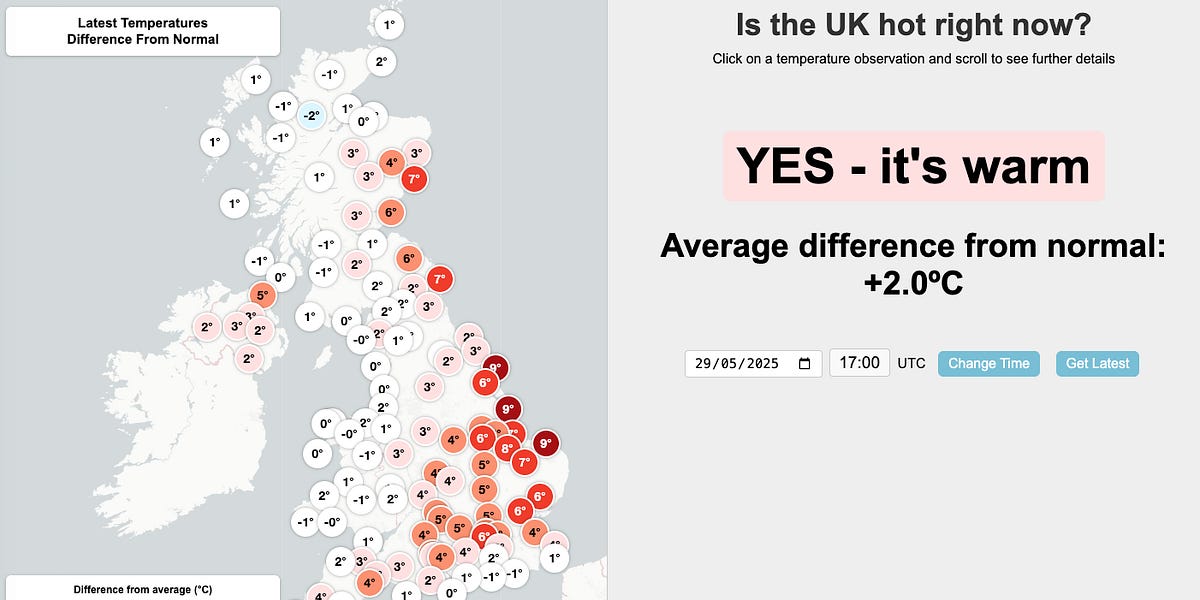This screenshot has width=1200, height=600.
Task: Click the blue -2° observation in northern Scotland
Action: point(311,116)
